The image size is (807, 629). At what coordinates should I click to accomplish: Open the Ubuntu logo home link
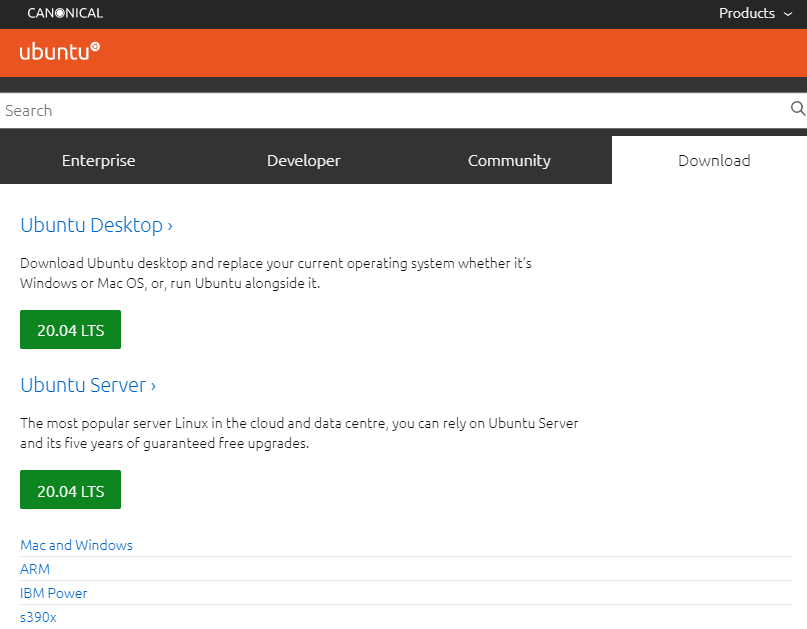point(60,51)
